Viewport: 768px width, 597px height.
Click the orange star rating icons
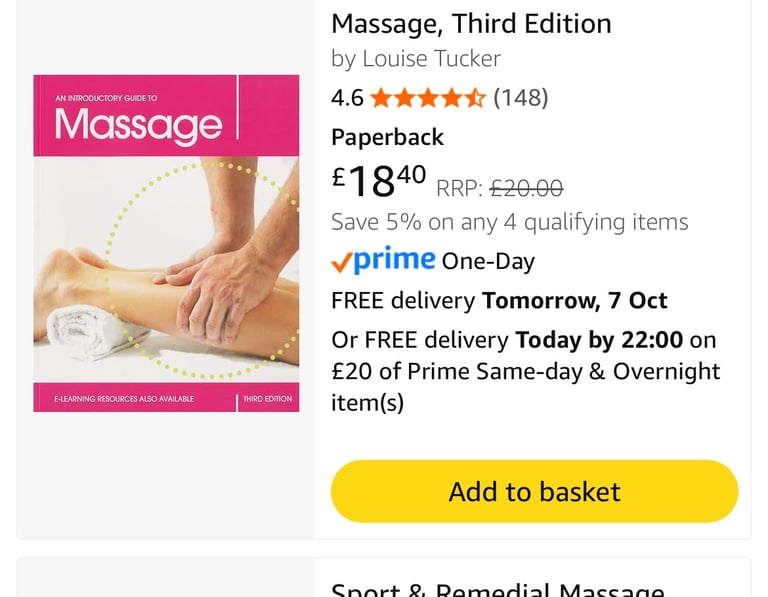click(428, 98)
